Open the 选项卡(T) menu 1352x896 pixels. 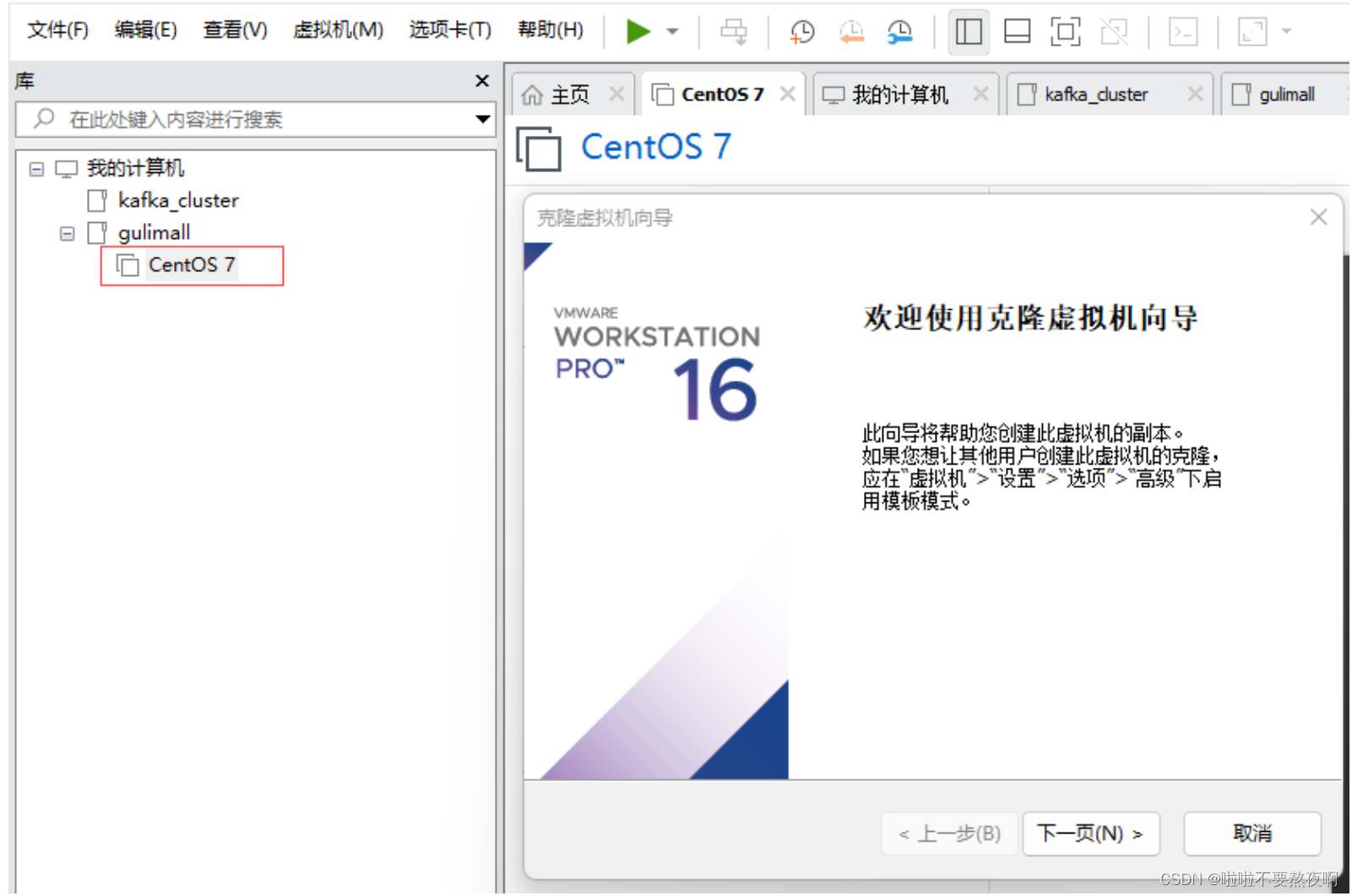[x=450, y=30]
